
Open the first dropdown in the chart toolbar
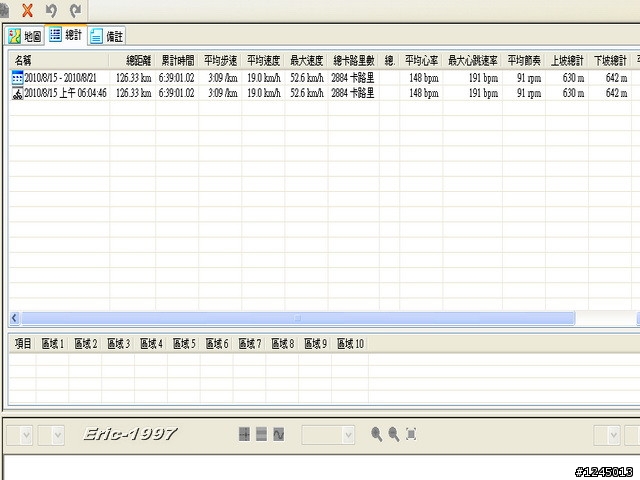(19, 435)
